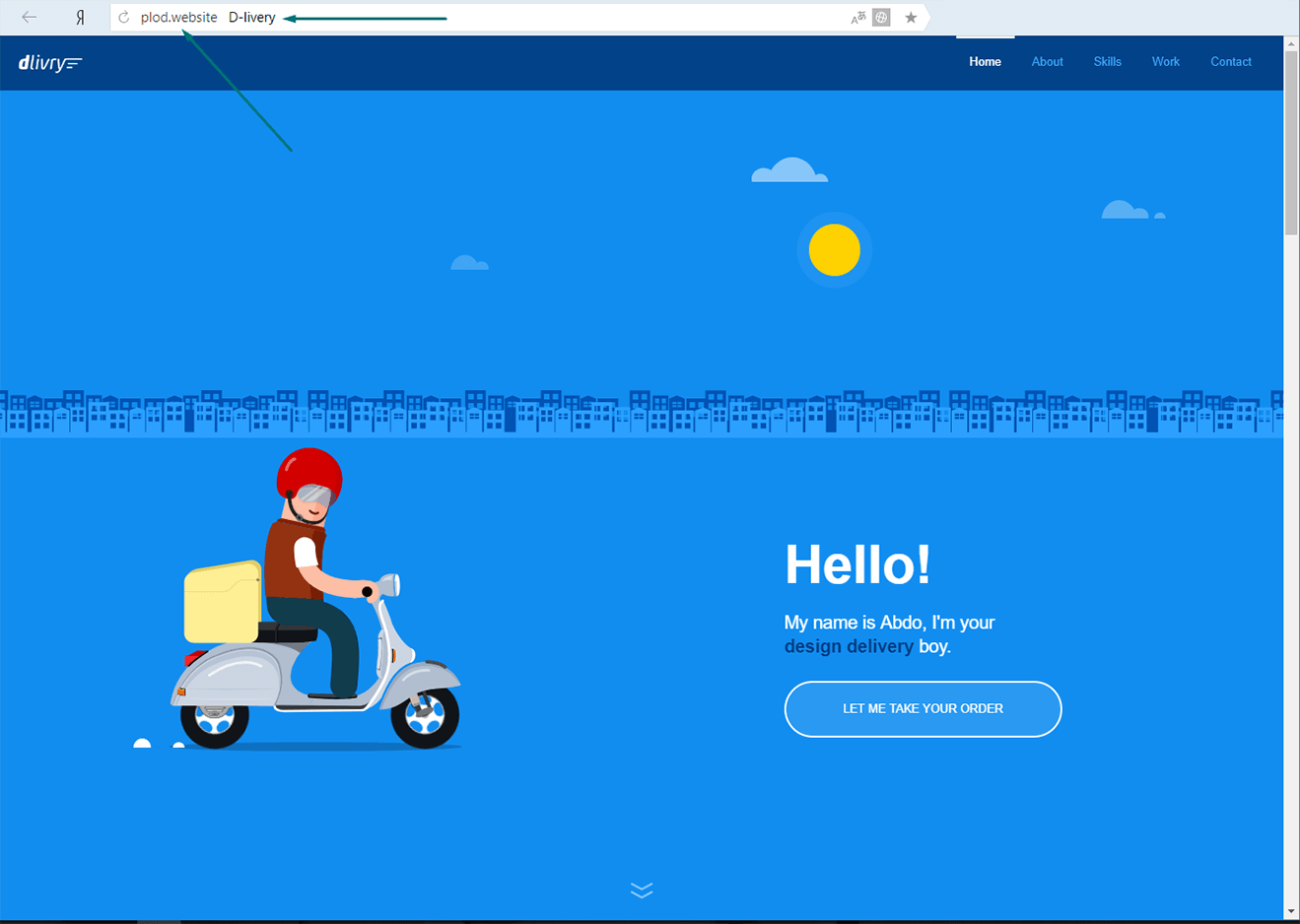Click the Let Me Take Your Order button
This screenshot has width=1300, height=924.
pos(923,709)
